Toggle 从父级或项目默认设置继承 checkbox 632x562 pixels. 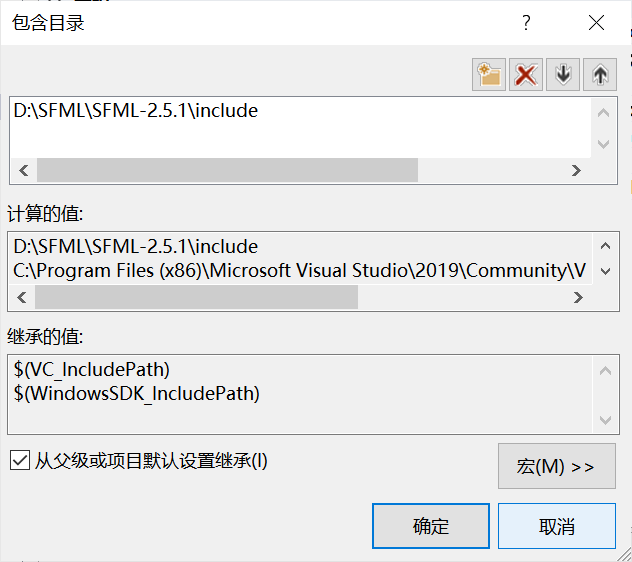click(x=20, y=460)
